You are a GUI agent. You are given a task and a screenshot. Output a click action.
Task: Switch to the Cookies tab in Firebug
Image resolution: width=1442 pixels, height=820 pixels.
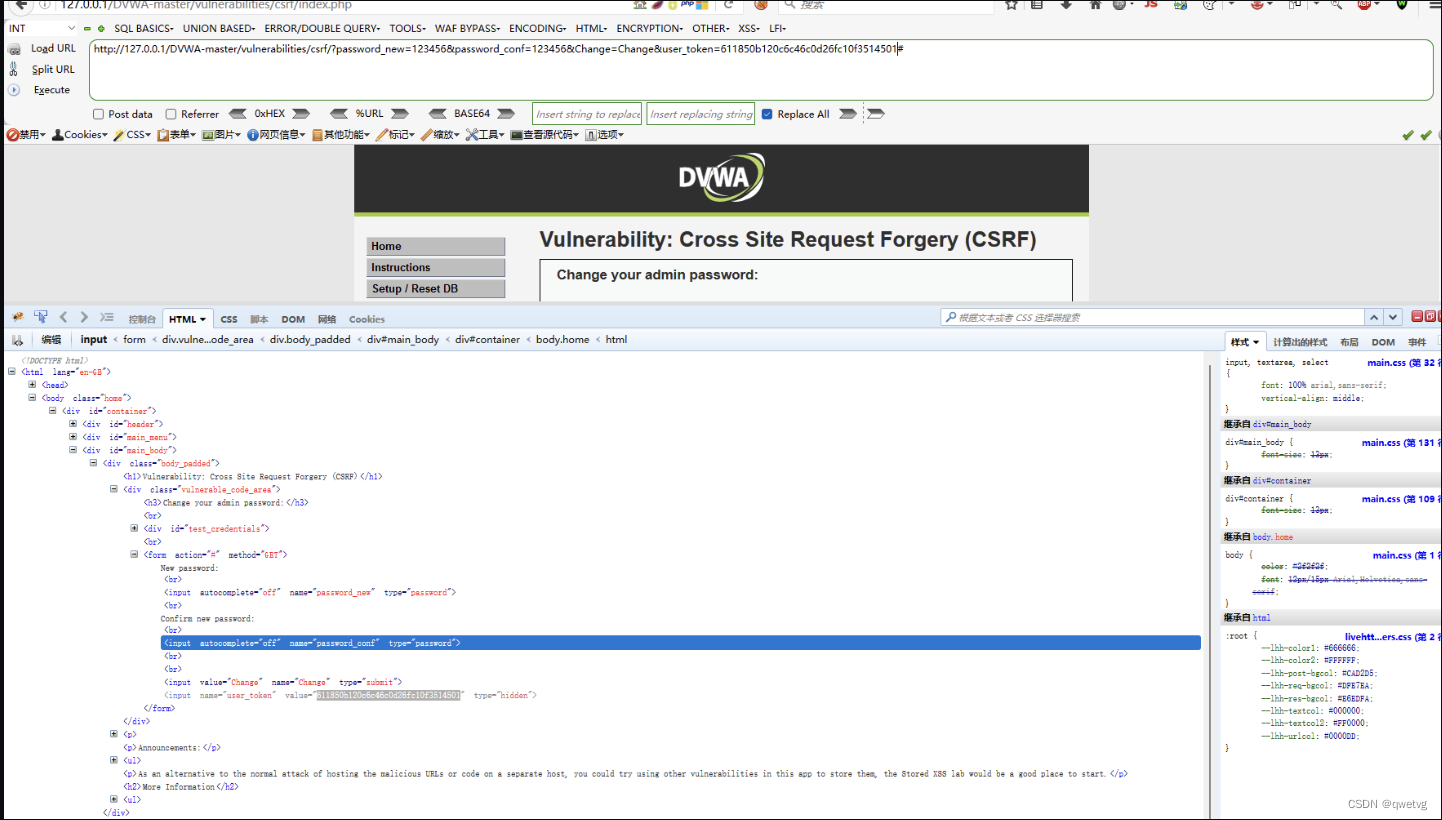[366, 319]
